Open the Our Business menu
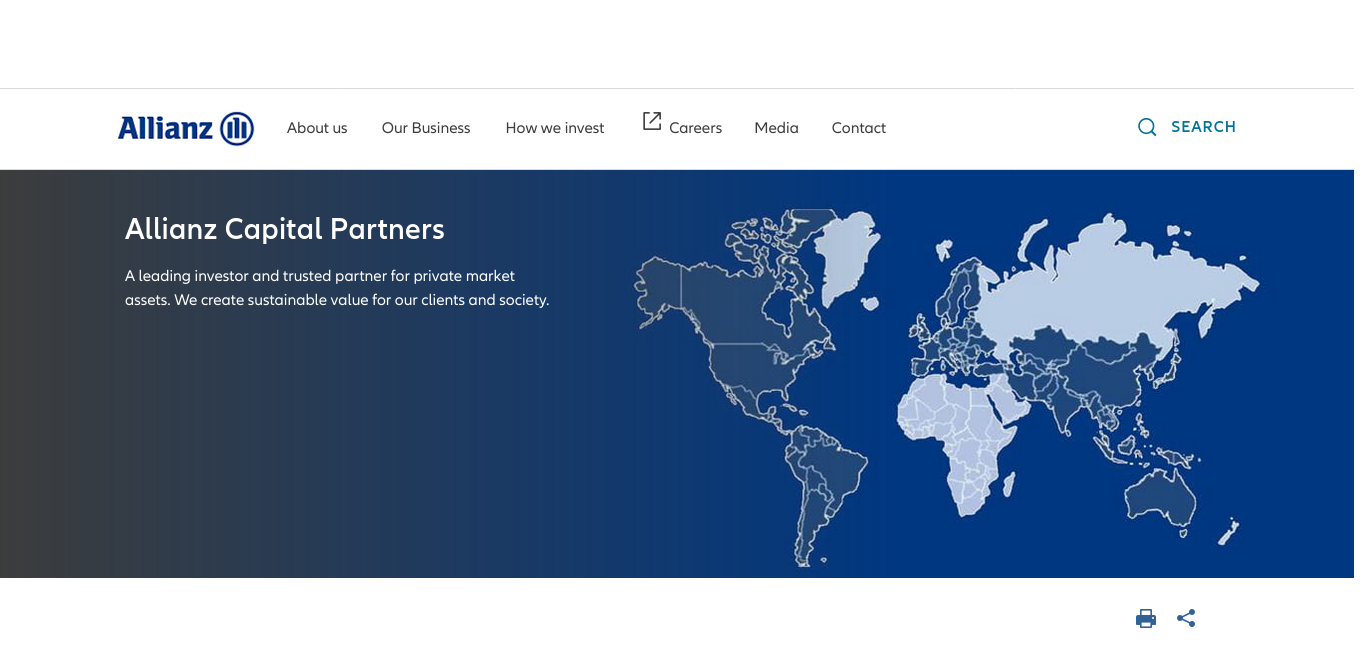The width and height of the screenshot is (1366, 651). (x=426, y=128)
